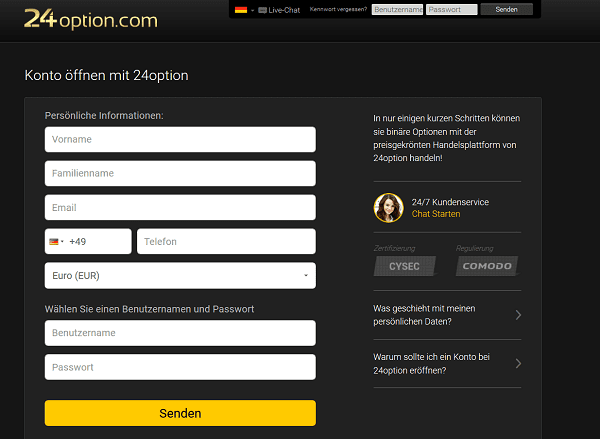The width and height of the screenshot is (600, 439).
Task: Expand 'Warum sollte ich ein Konto bei 24option eröffnen?'
Action: tap(447, 364)
